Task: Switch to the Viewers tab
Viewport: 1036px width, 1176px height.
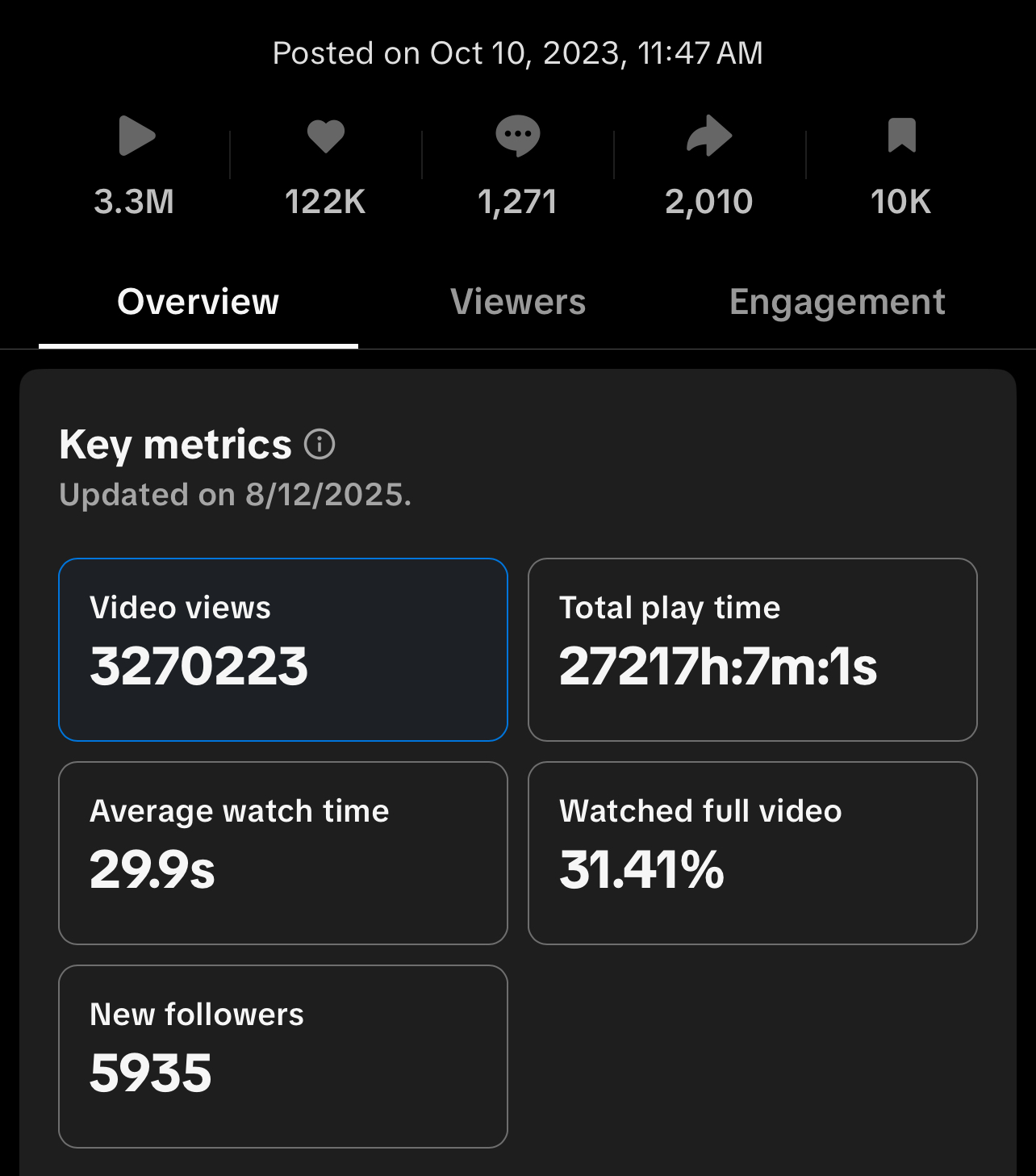Action: tap(518, 303)
